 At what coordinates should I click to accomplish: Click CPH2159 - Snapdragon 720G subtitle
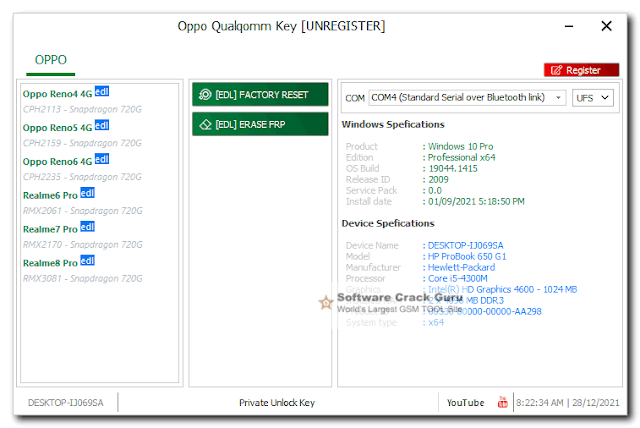tap(82, 143)
